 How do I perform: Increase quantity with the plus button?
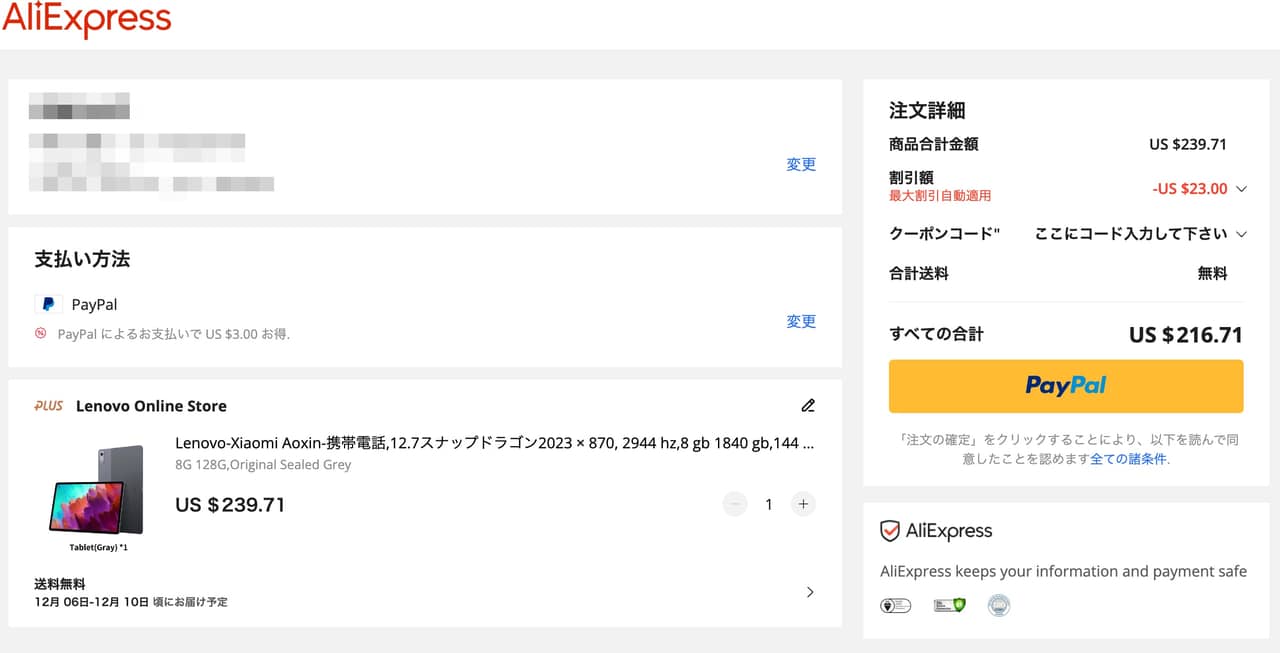coord(803,504)
